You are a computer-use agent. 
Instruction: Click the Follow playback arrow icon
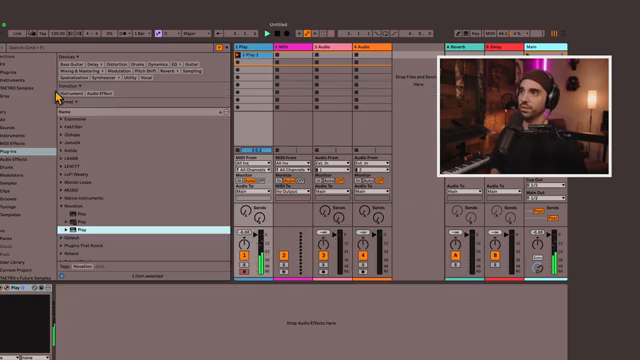pyautogui.click(x=218, y=33)
